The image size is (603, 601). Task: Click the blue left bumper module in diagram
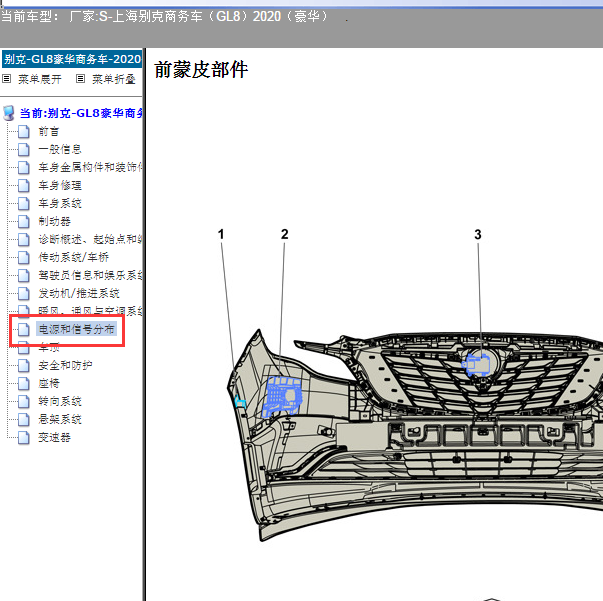[282, 396]
